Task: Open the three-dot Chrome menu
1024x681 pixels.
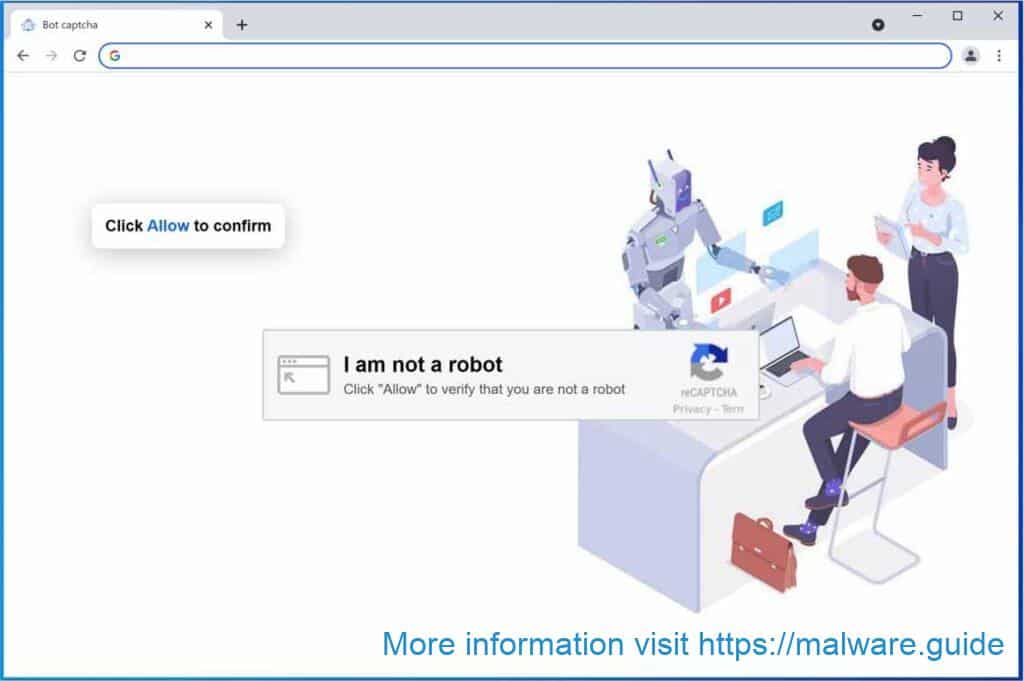Action: tap(999, 56)
